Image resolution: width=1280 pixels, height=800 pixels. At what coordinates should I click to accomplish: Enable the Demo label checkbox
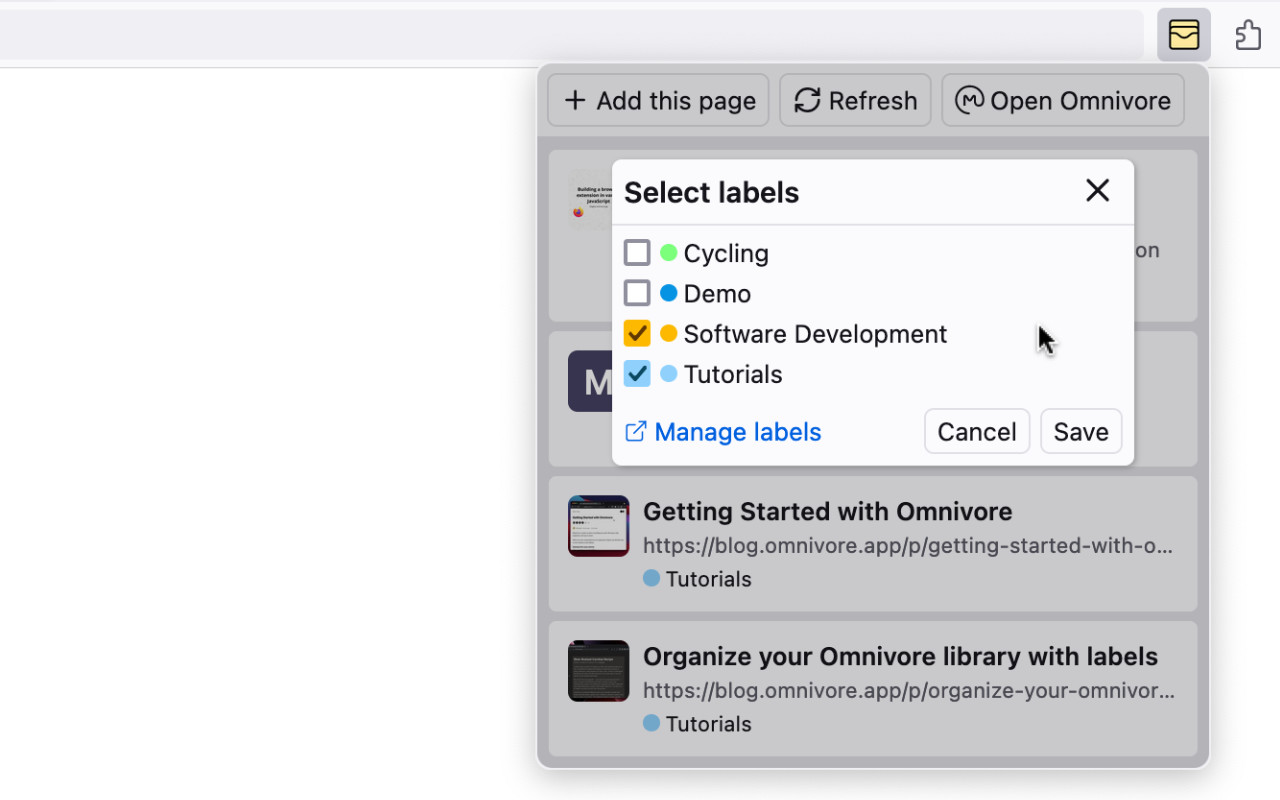point(637,293)
